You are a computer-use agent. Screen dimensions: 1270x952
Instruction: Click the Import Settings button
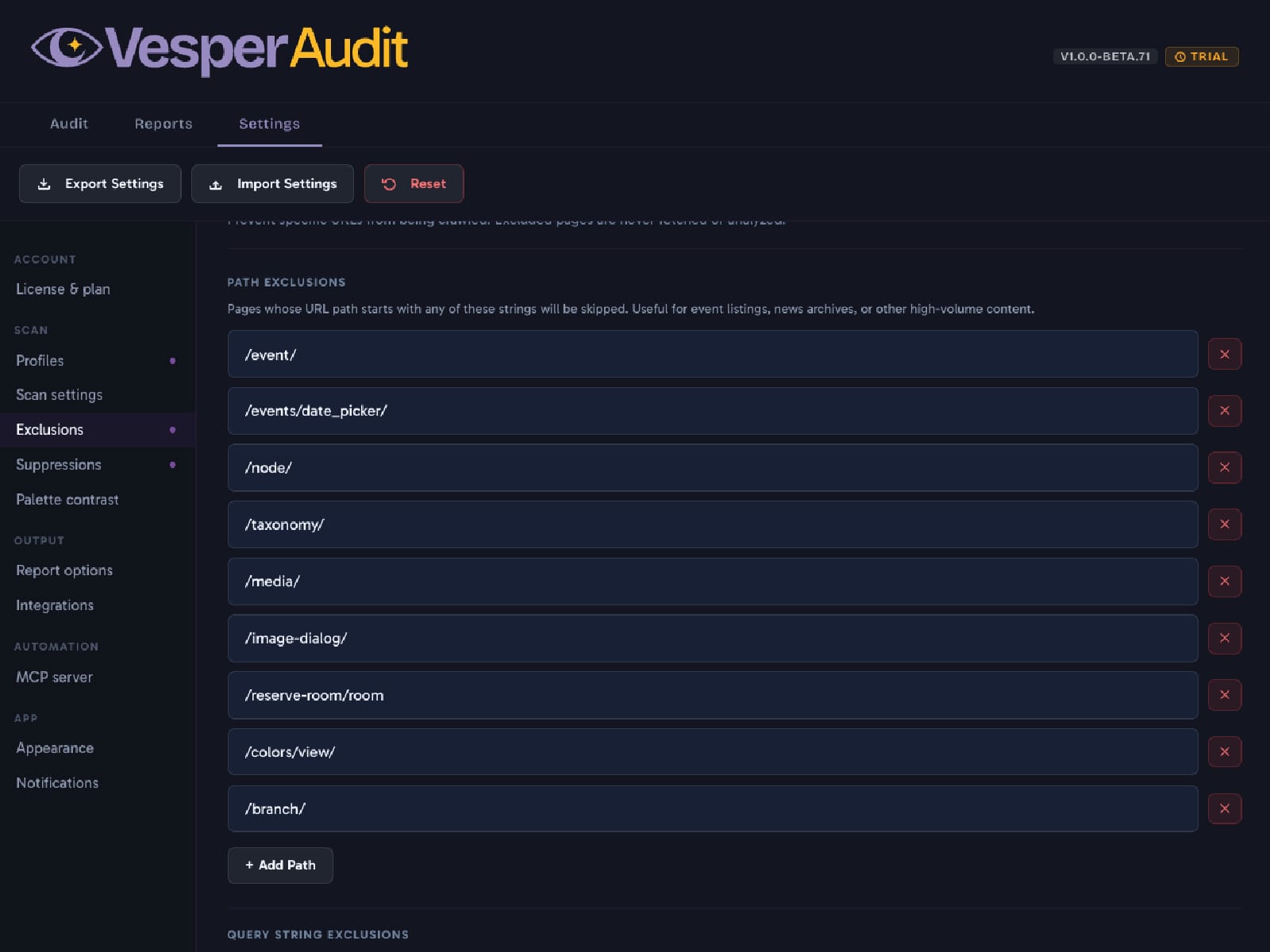[272, 183]
